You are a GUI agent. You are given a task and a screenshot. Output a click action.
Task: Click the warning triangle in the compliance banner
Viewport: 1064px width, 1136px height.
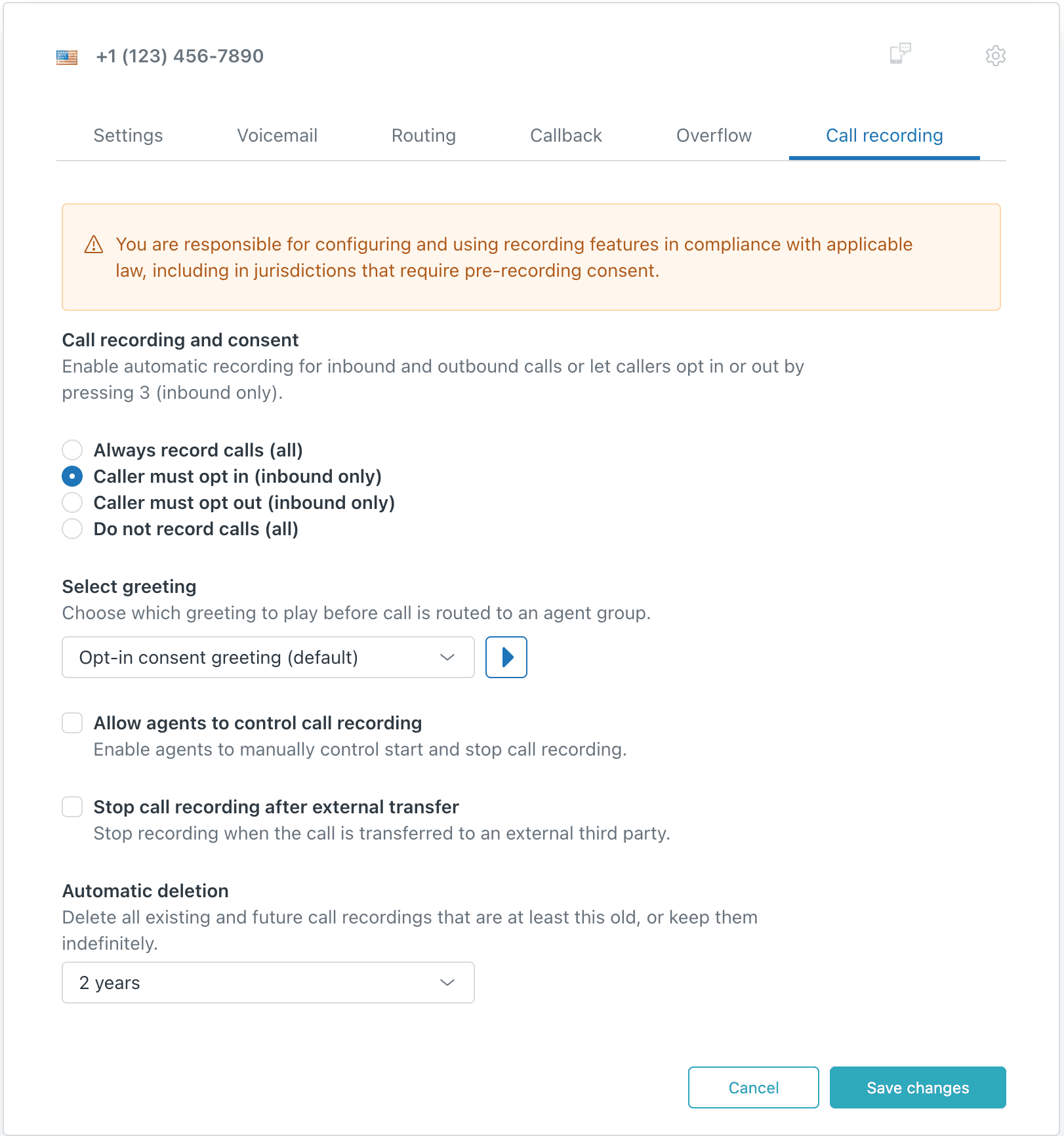[92, 244]
